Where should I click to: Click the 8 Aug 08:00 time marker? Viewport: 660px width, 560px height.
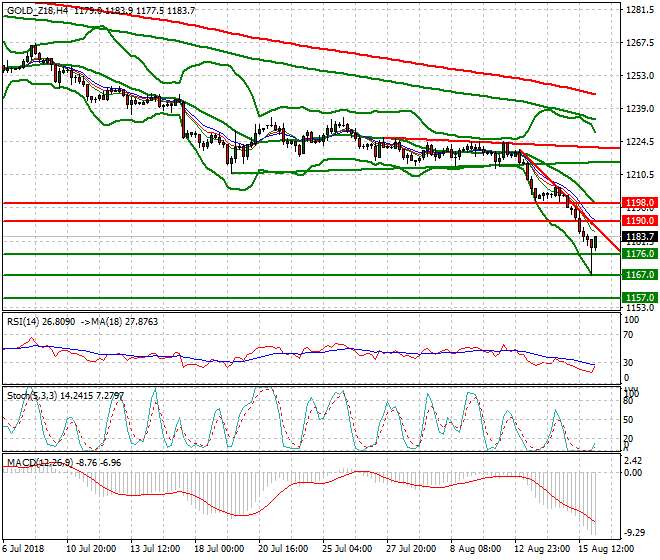[475, 549]
